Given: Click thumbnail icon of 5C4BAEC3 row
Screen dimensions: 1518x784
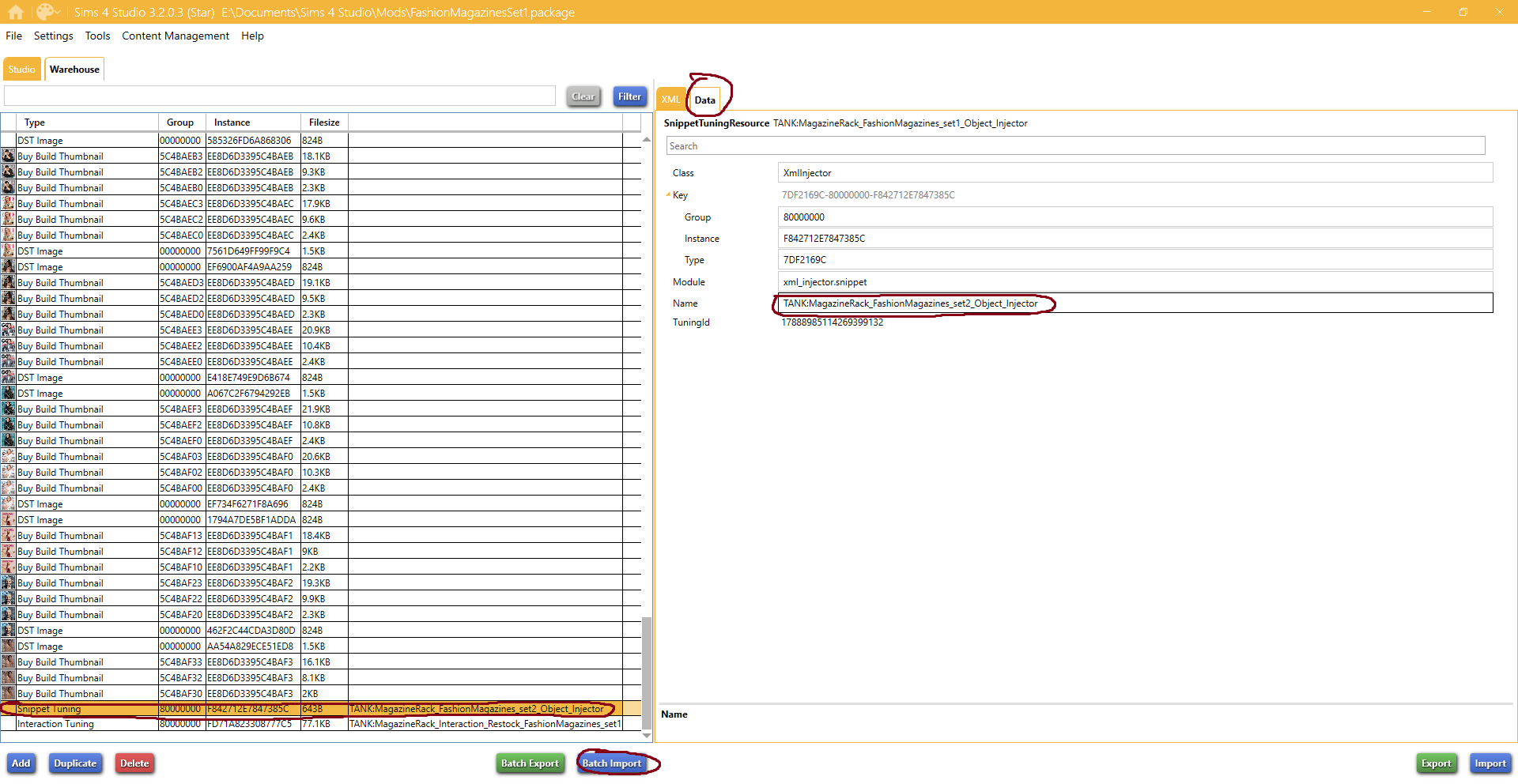Looking at the screenshot, I should pos(8,204).
